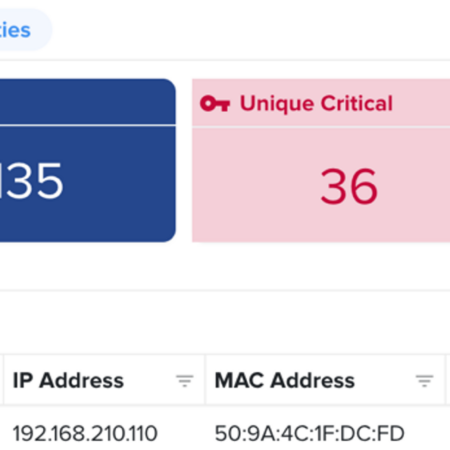450x450 pixels.
Task: Click empty space right of the "ties" pill
Action: 250,30
